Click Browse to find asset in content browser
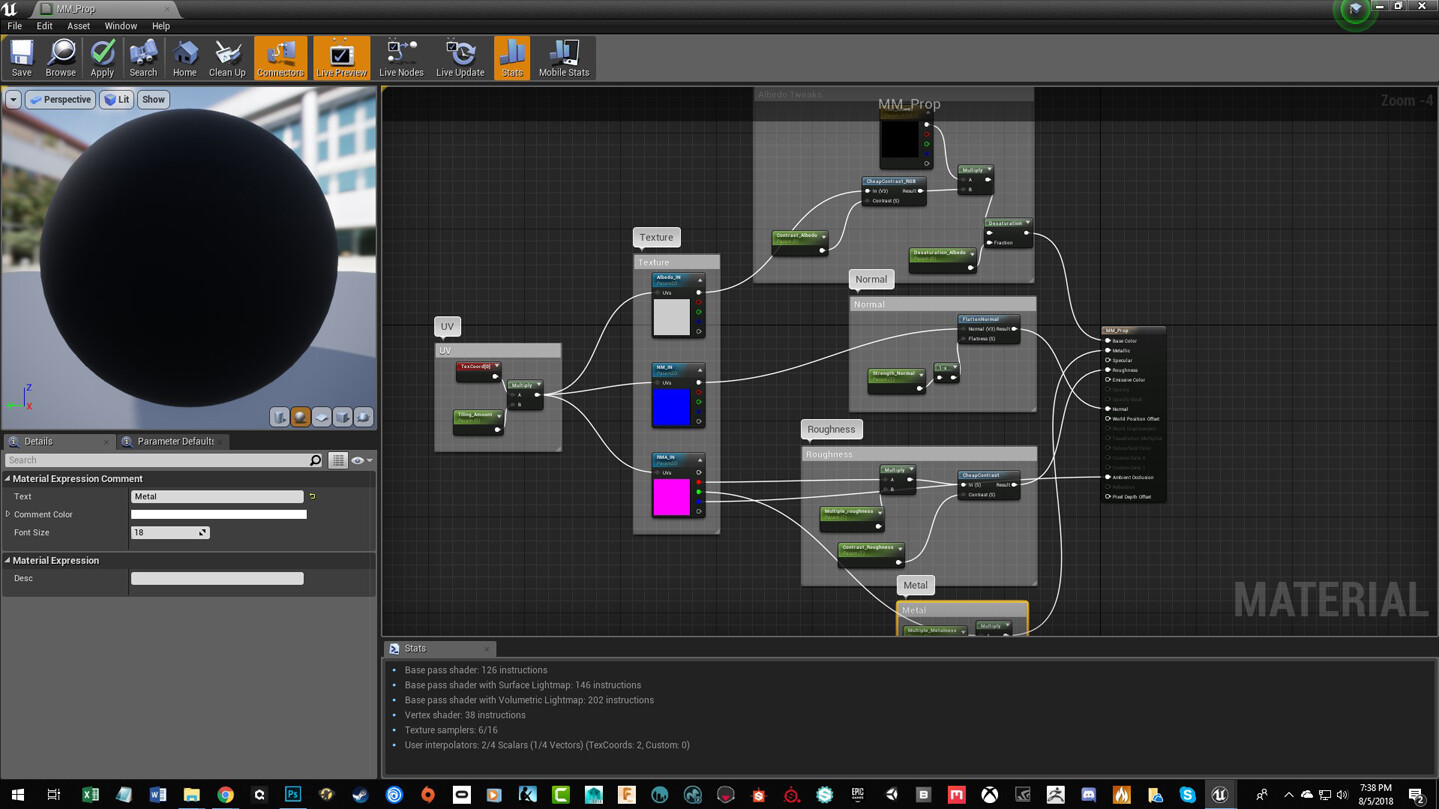Screen dimensions: 1439x809 (60, 59)
